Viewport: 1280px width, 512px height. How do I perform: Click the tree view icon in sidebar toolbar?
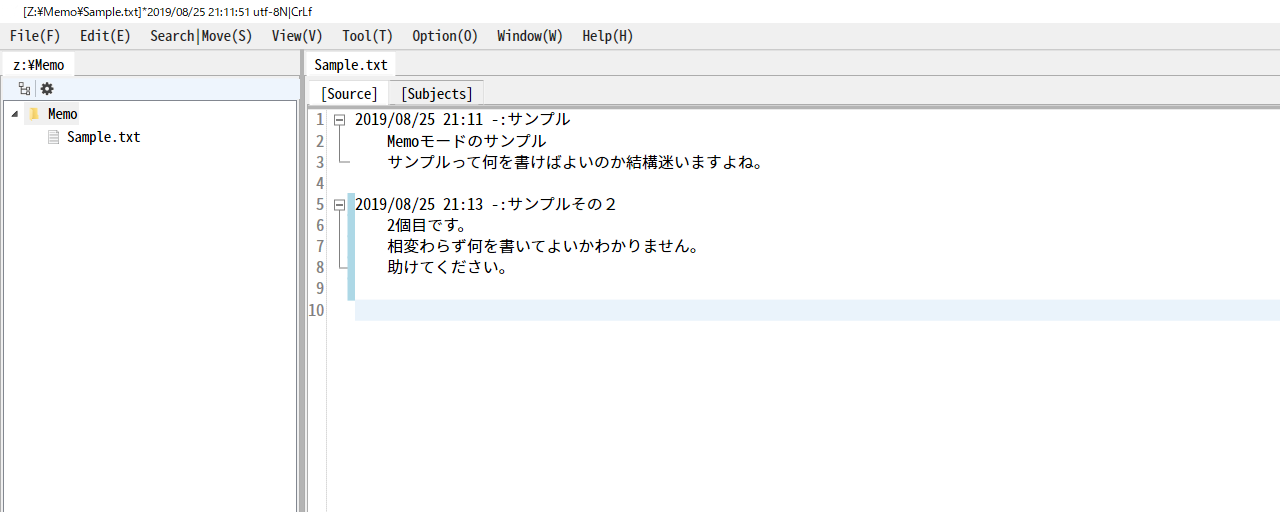tap(24, 89)
